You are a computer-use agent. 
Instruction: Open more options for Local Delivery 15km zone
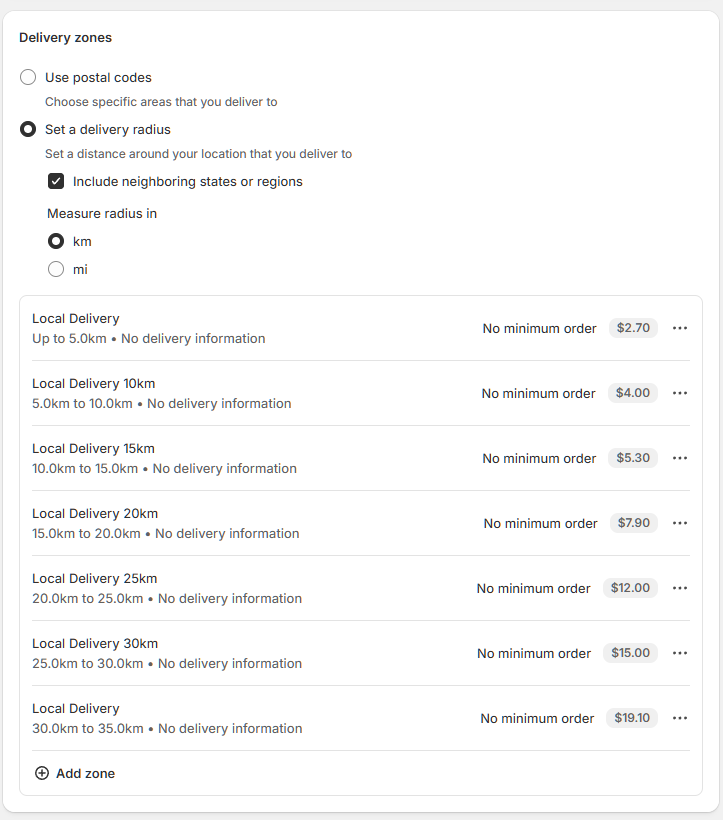point(680,458)
